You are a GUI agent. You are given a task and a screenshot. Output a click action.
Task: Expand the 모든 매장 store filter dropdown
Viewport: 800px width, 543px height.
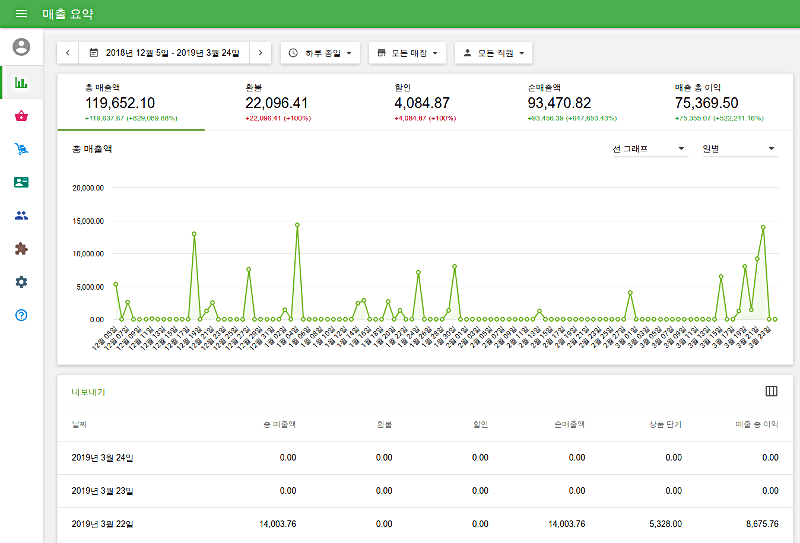(407, 52)
